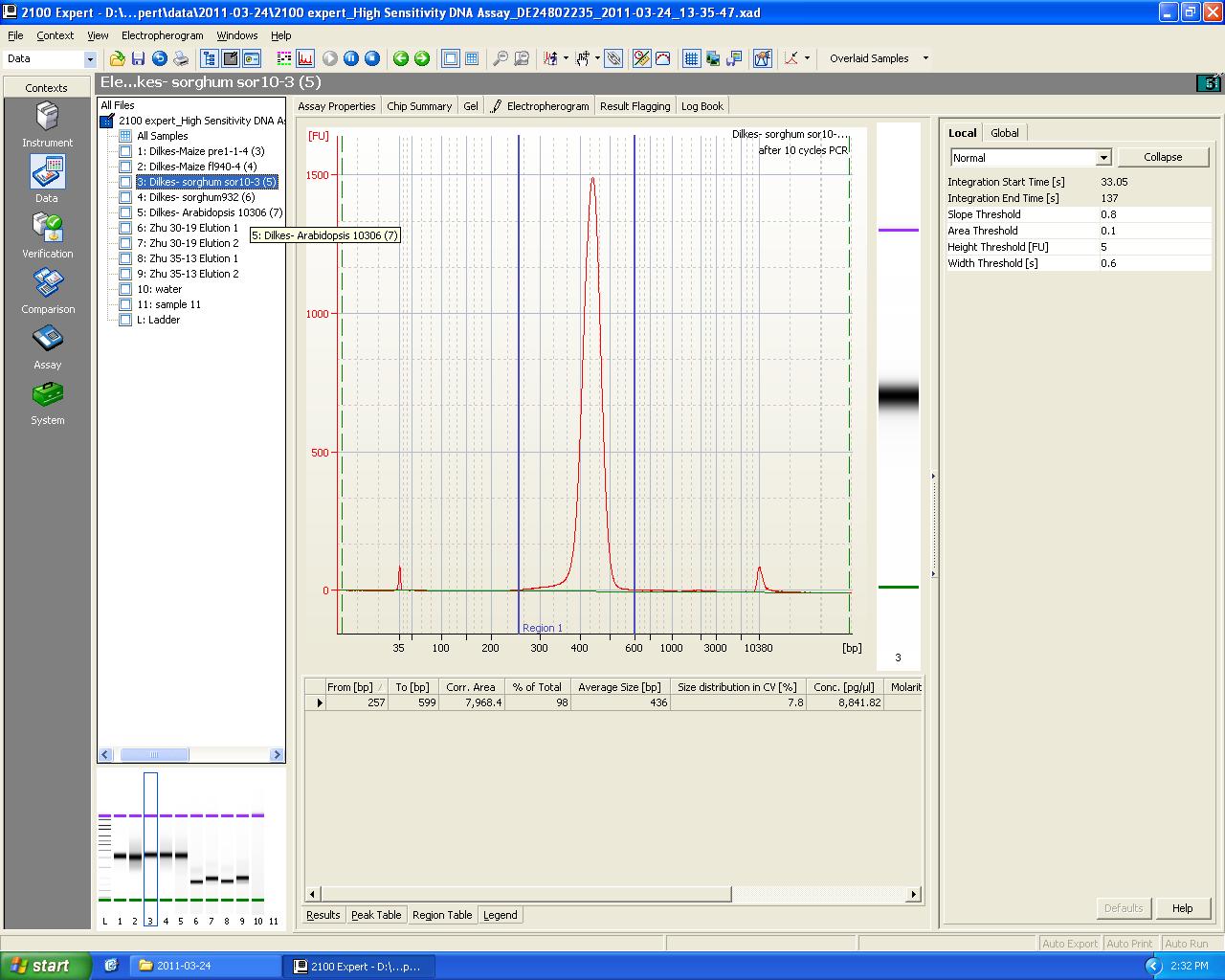Click the right blue Region 1 boundary line
This screenshot has height=980, width=1225.
pyautogui.click(x=635, y=383)
